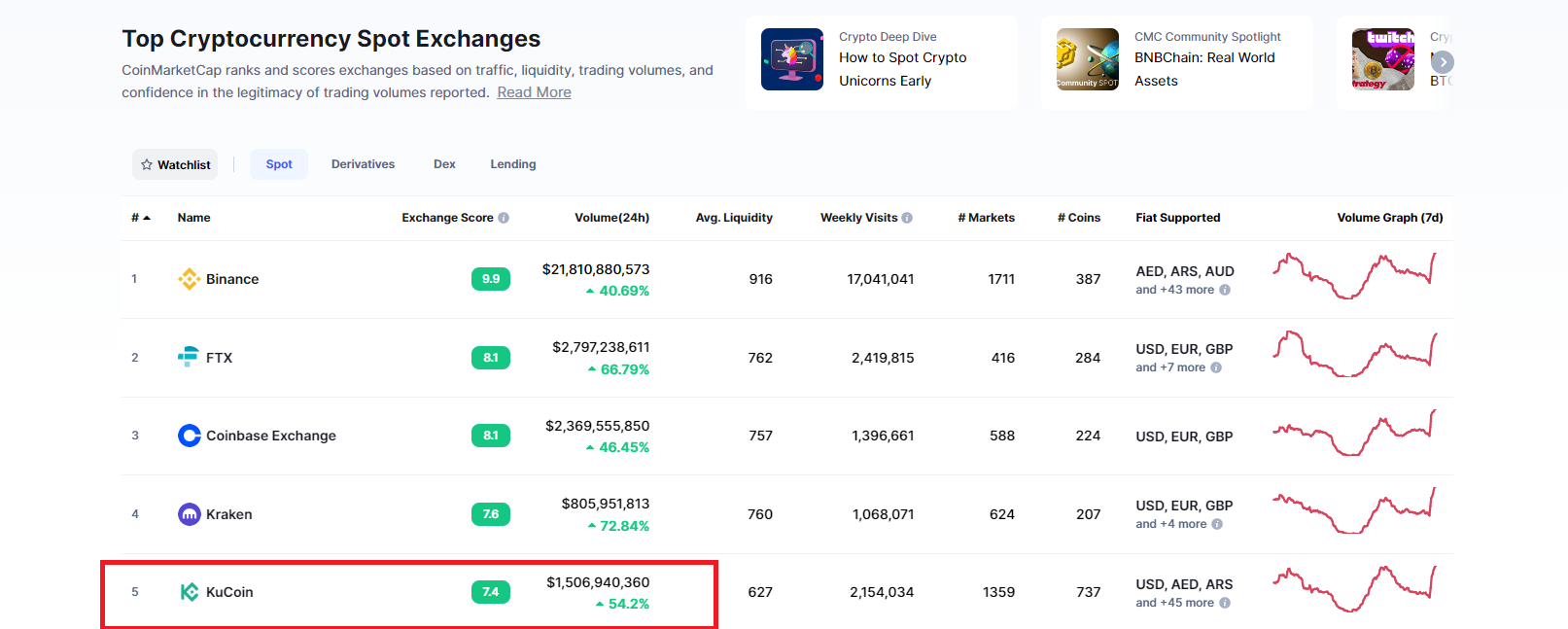Image resolution: width=1568 pixels, height=629 pixels.
Task: Open the FTX exchange link
Action: (x=219, y=358)
